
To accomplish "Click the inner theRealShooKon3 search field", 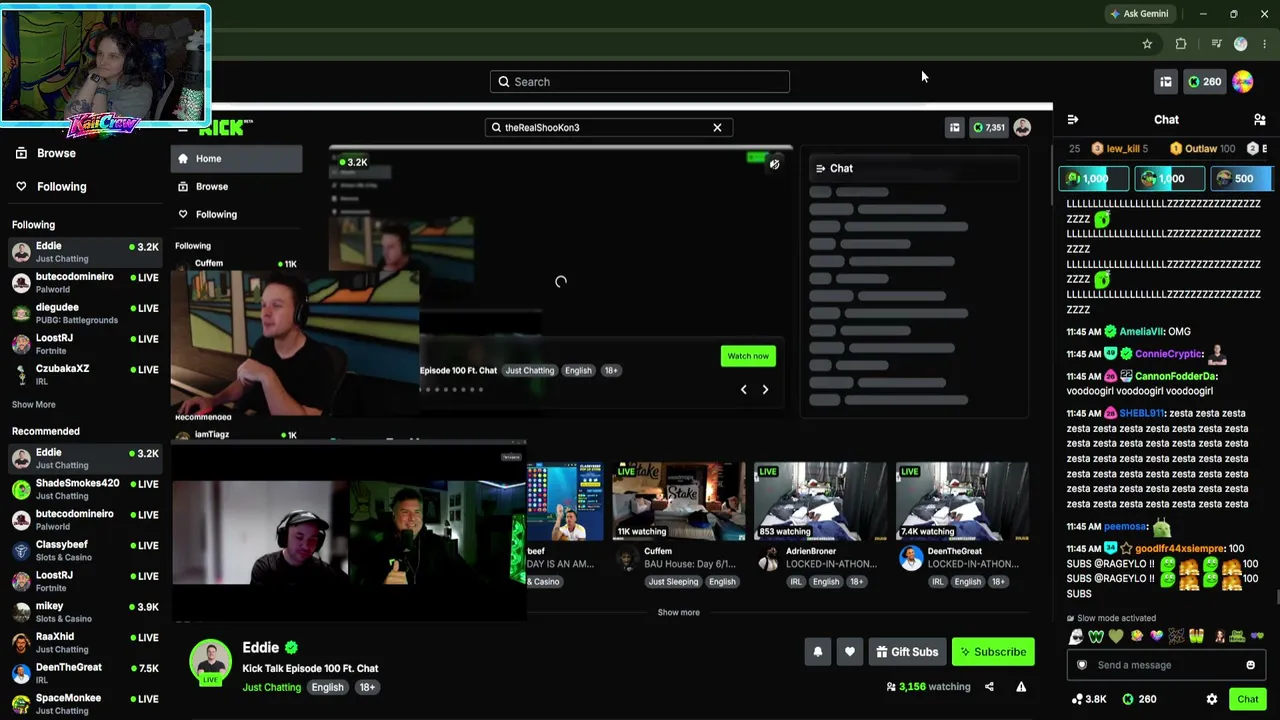I will tap(609, 127).
